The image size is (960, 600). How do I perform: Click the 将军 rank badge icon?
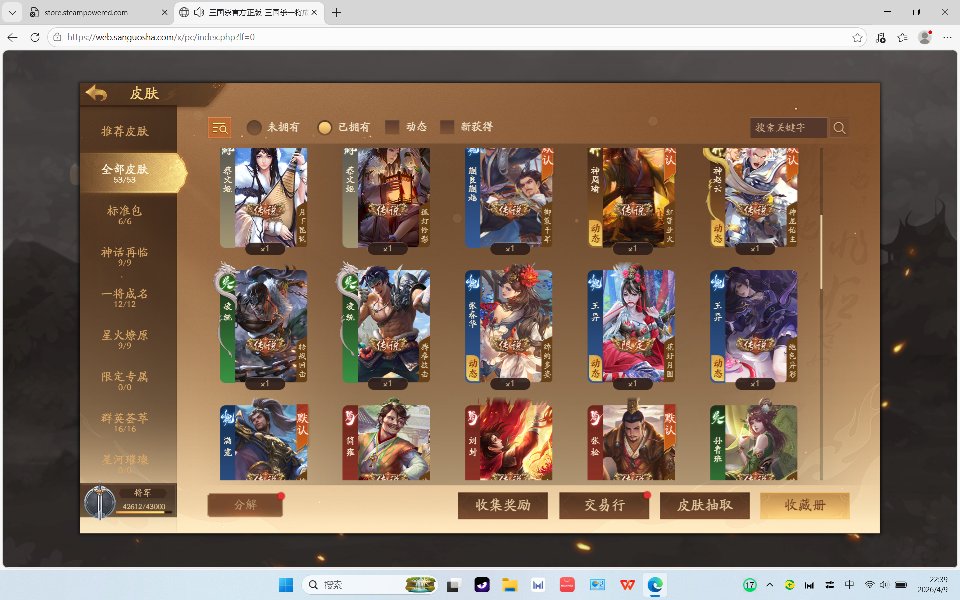[x=98, y=501]
